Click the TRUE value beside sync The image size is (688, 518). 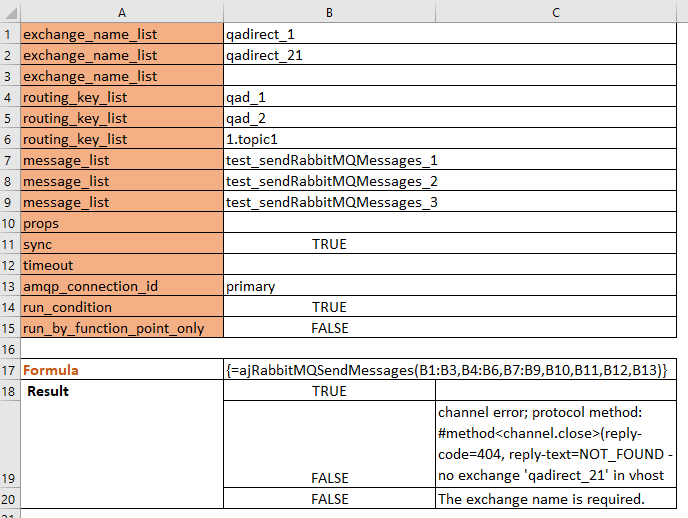pos(328,244)
